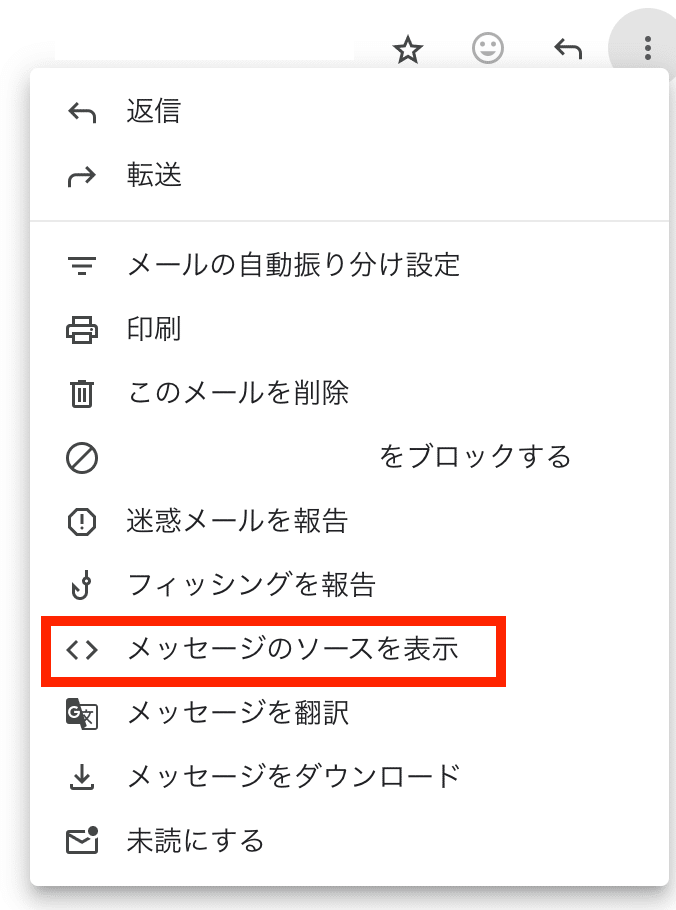Image resolution: width=676 pixels, height=910 pixels.
Task: Click the star icon to favorite the email
Action: [x=408, y=48]
